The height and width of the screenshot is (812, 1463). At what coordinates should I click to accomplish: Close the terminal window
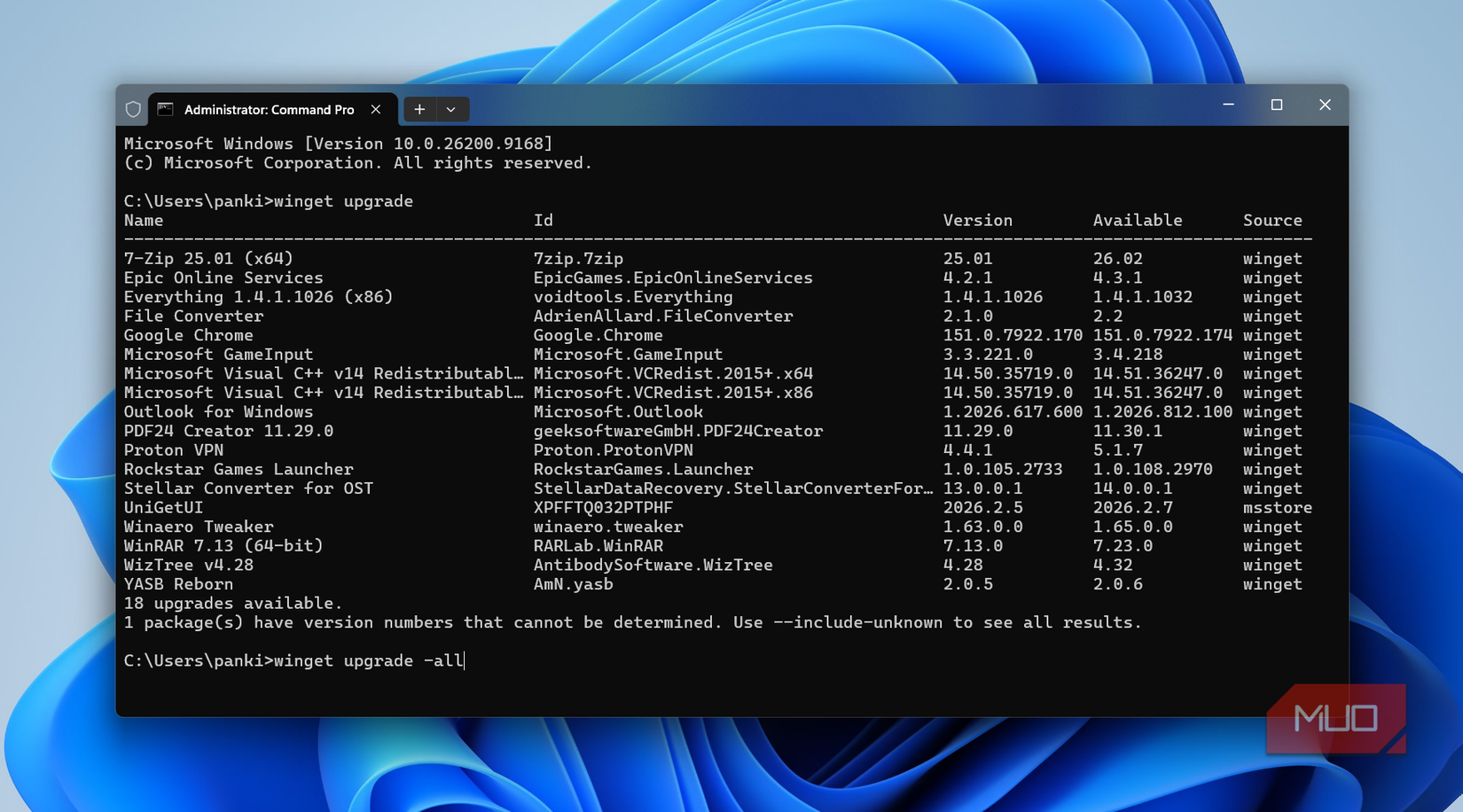(x=1325, y=105)
